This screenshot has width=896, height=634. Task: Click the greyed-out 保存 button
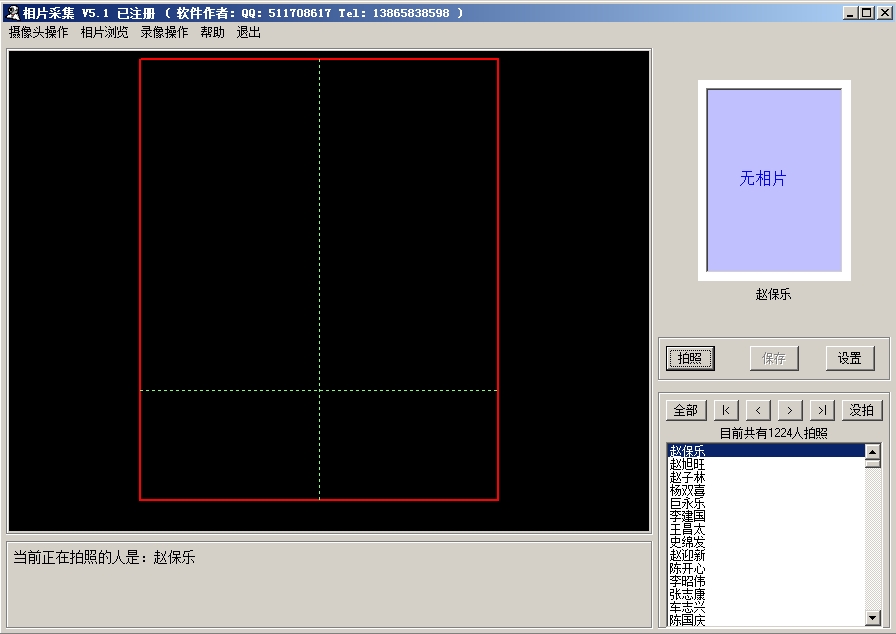pyautogui.click(x=774, y=358)
